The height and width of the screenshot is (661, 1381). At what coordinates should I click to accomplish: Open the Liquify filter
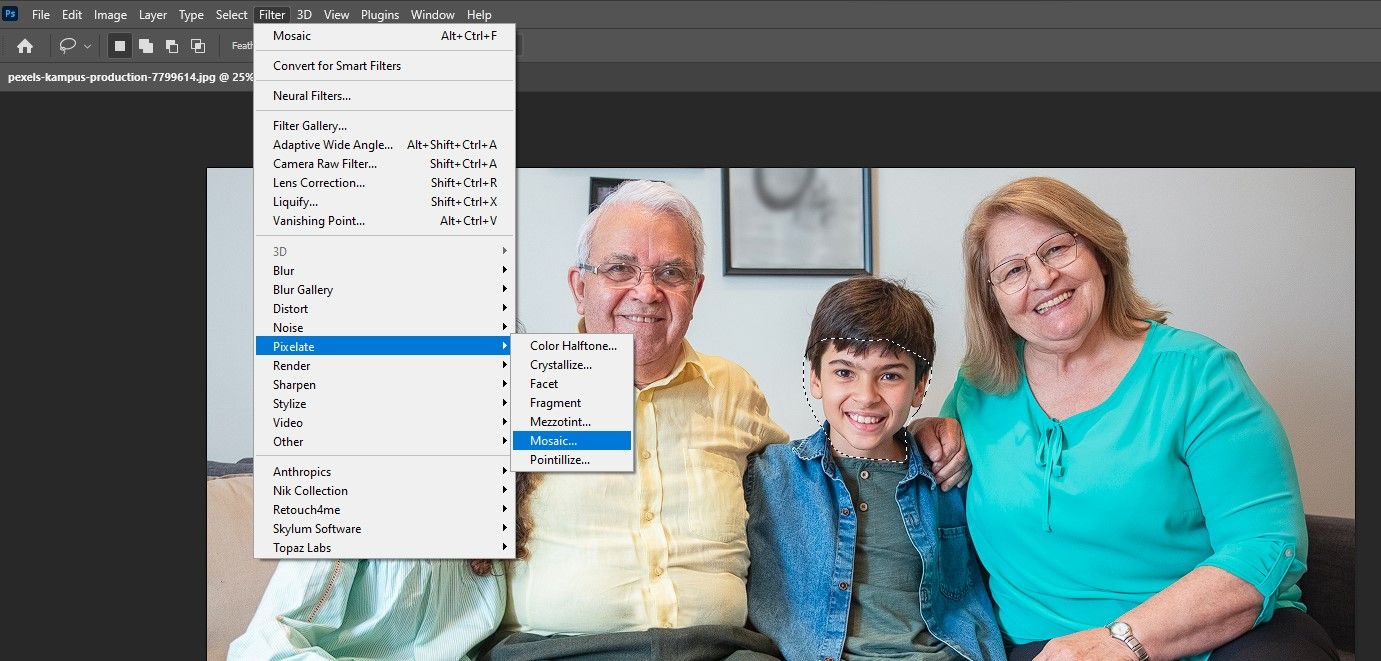(385, 202)
